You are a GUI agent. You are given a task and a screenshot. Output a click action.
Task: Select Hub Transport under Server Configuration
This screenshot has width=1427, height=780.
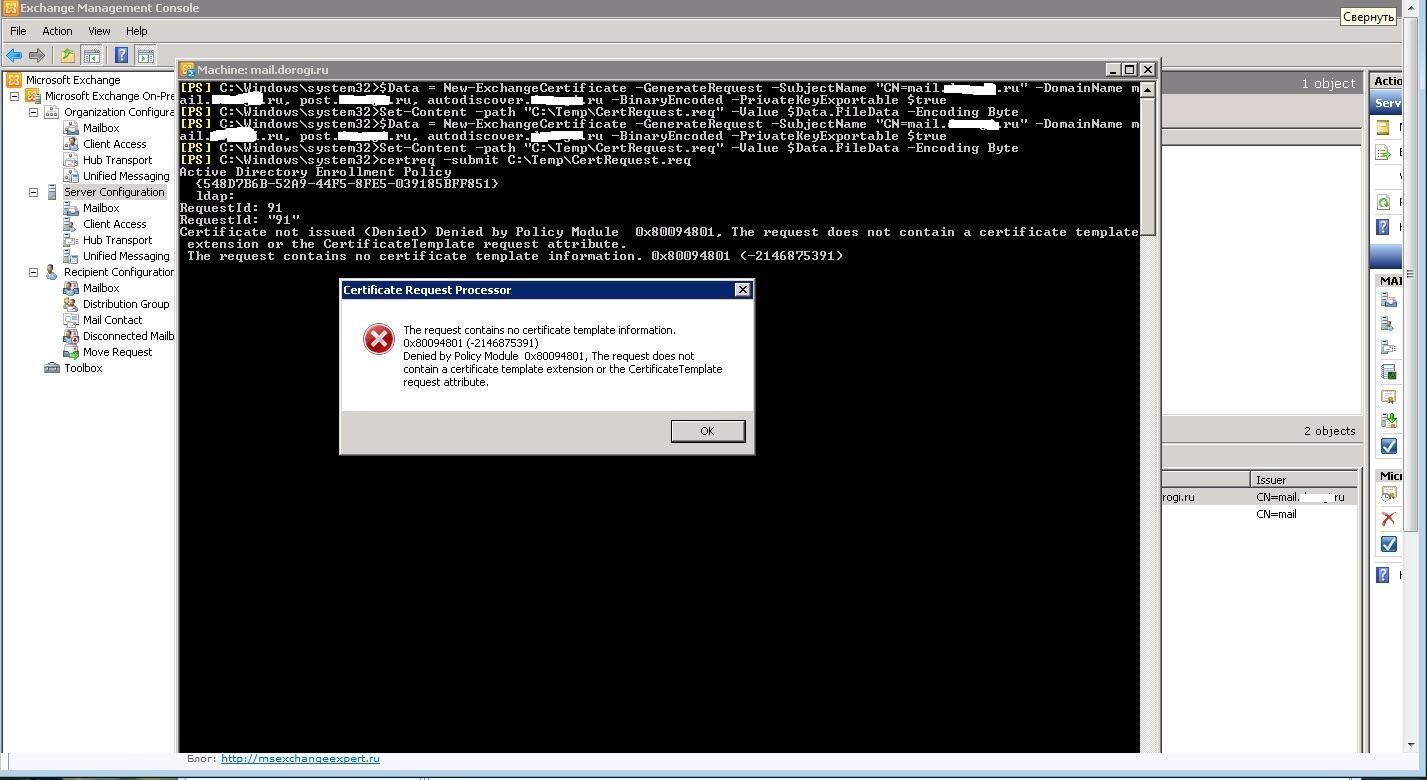118,240
